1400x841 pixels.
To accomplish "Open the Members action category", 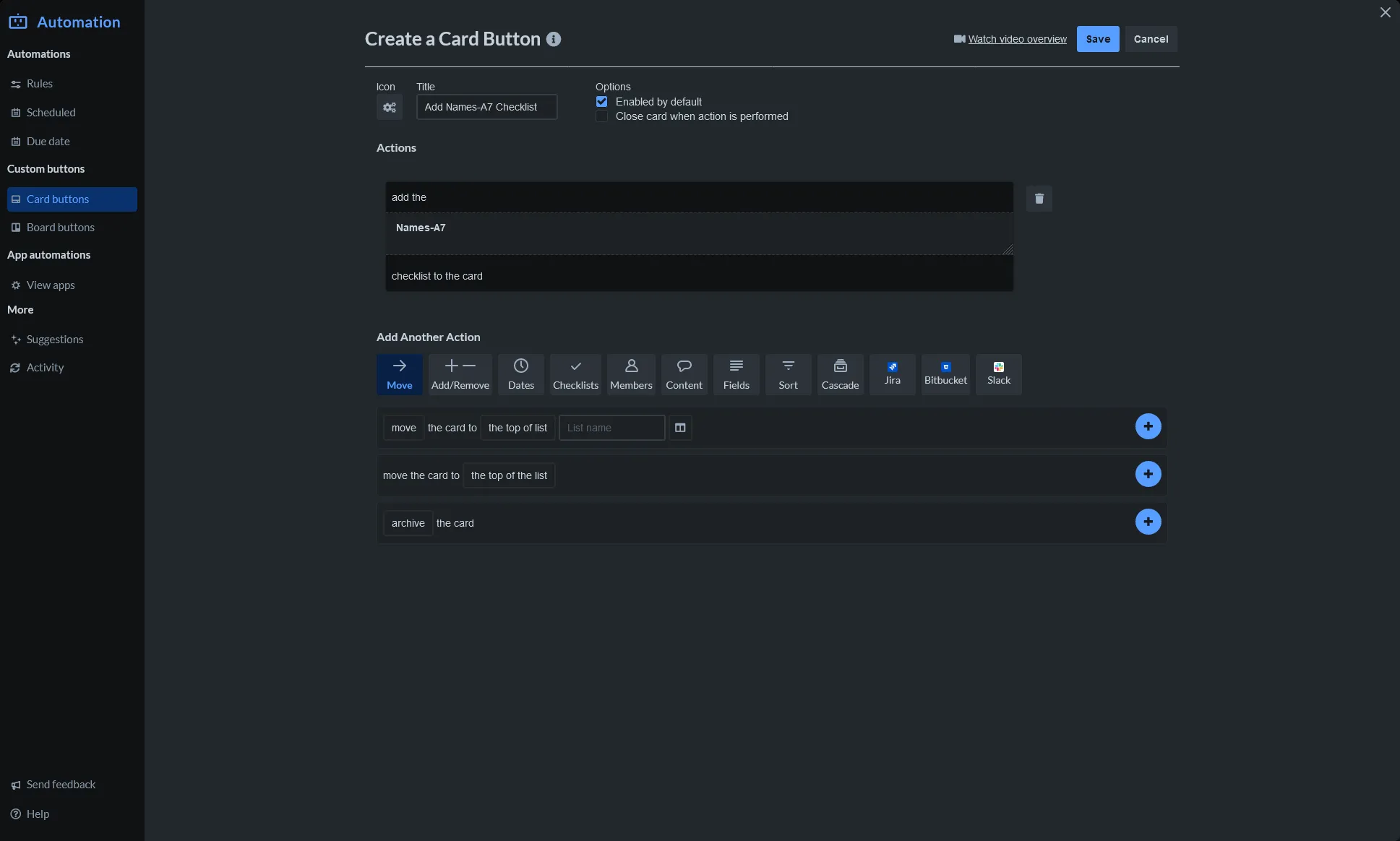I will pos(630,374).
